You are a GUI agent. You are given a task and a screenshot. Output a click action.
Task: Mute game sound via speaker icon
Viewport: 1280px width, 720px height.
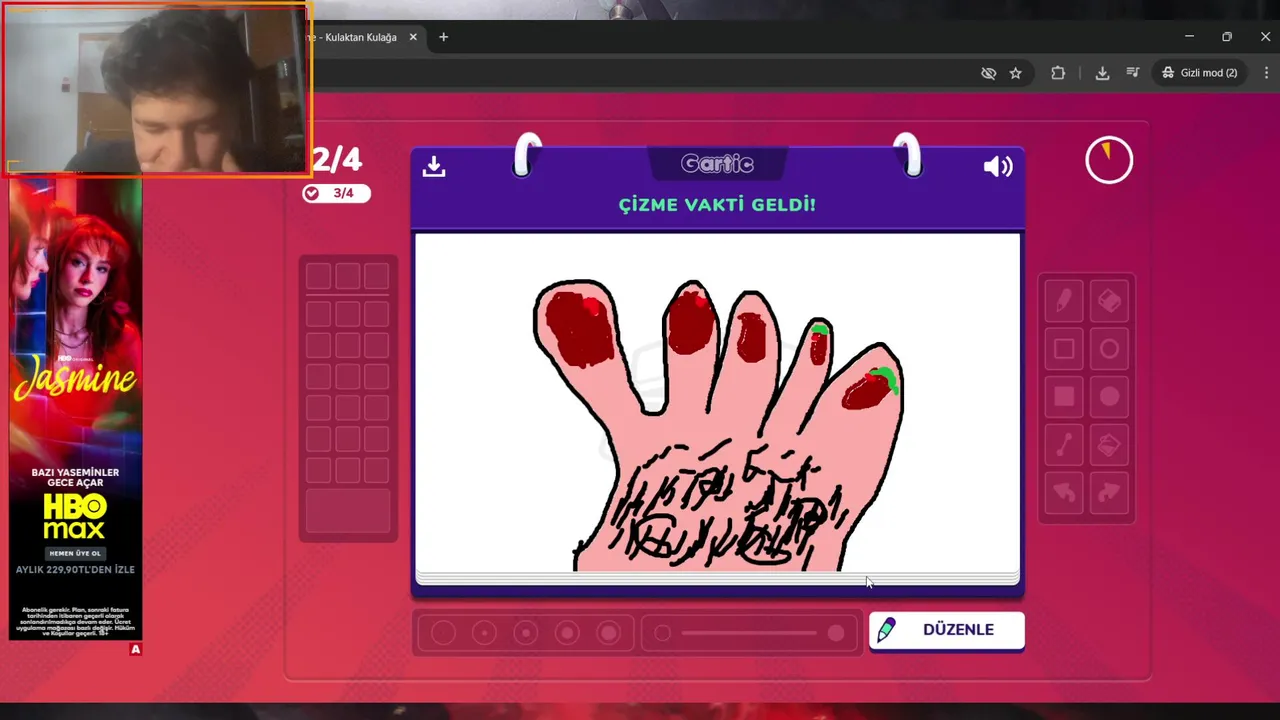[x=998, y=167]
